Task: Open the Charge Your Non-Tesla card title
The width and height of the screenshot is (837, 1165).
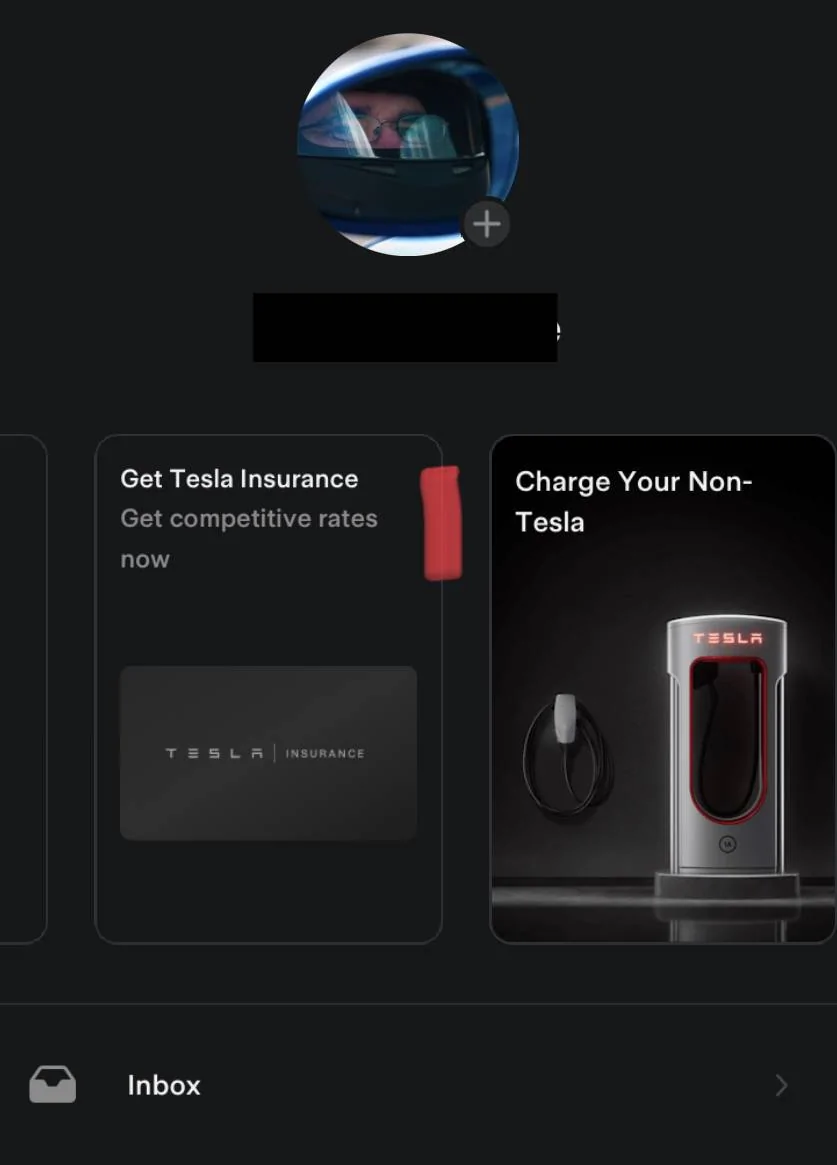Action: coord(634,502)
